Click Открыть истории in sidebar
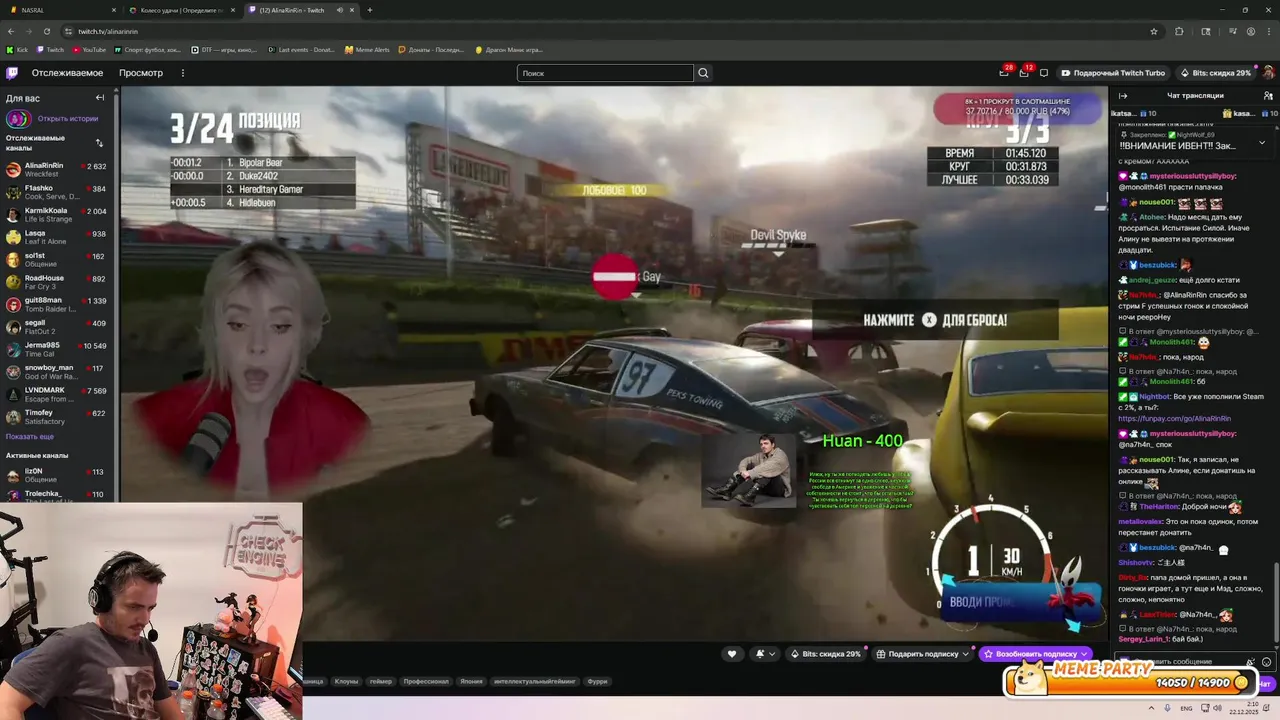 (68, 119)
